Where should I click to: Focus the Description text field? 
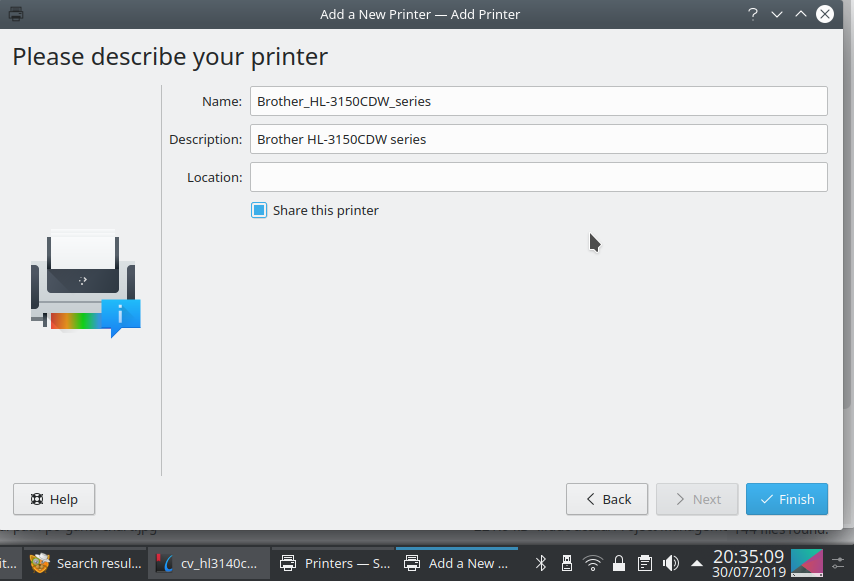[539, 139]
